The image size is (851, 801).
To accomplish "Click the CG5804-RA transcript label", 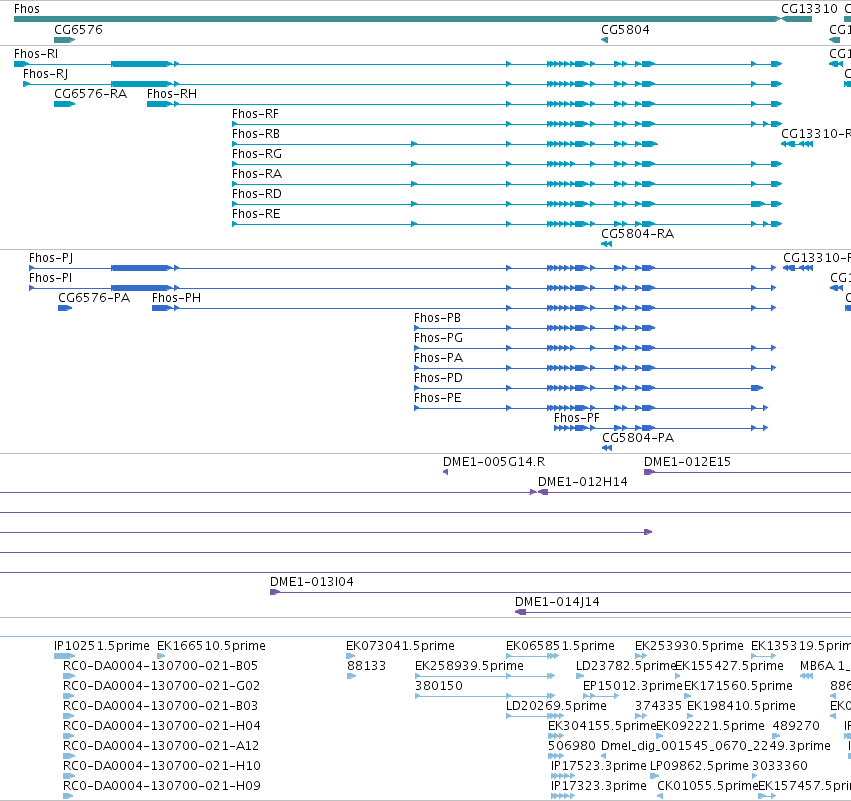I will [638, 234].
